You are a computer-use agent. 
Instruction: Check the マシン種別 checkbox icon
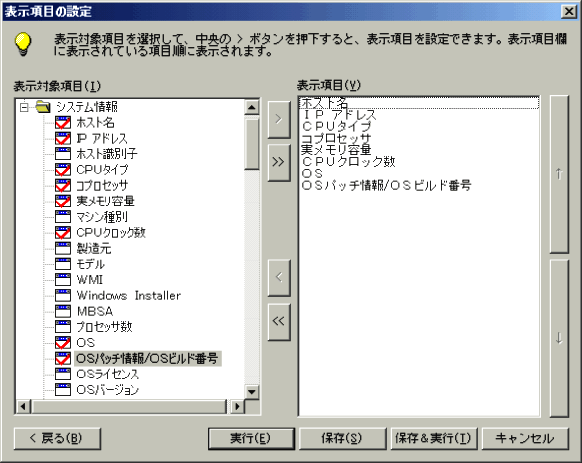pyautogui.click(x=63, y=217)
